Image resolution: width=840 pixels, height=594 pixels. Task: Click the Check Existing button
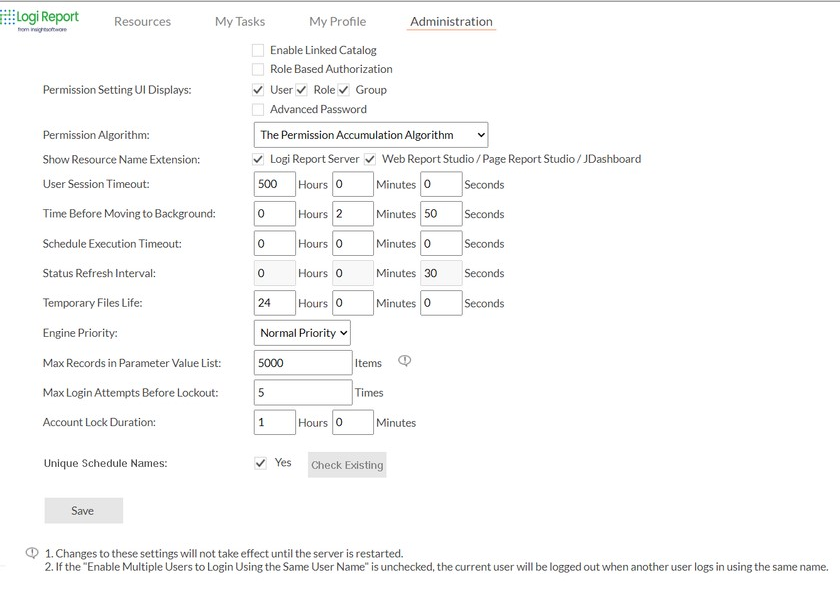[346, 465]
